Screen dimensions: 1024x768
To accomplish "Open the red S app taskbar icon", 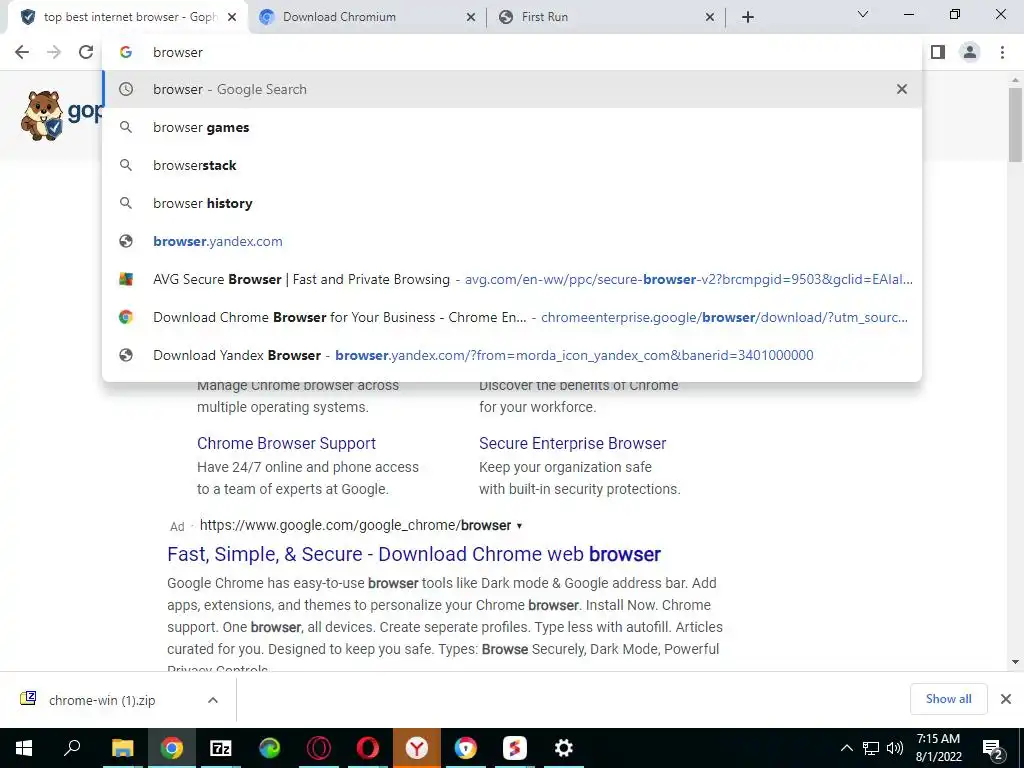I will pos(515,748).
